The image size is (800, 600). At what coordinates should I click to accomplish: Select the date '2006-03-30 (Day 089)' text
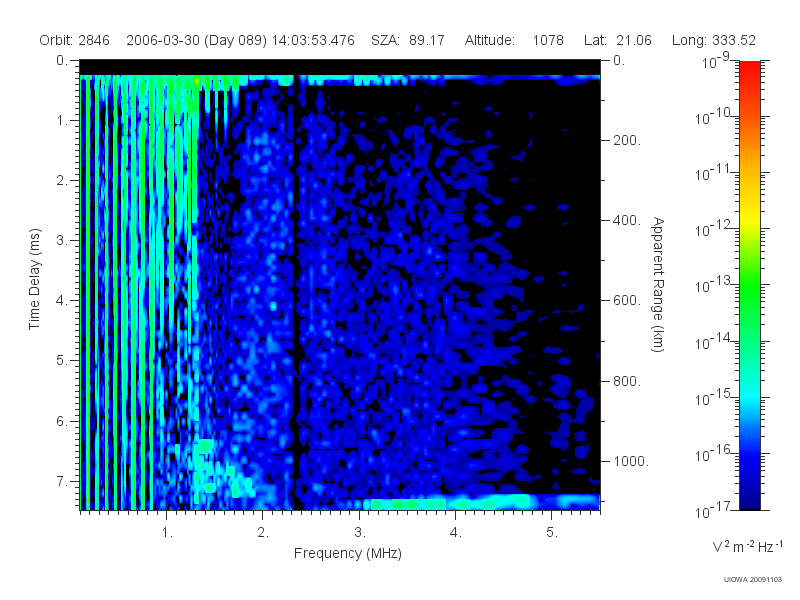(196, 40)
